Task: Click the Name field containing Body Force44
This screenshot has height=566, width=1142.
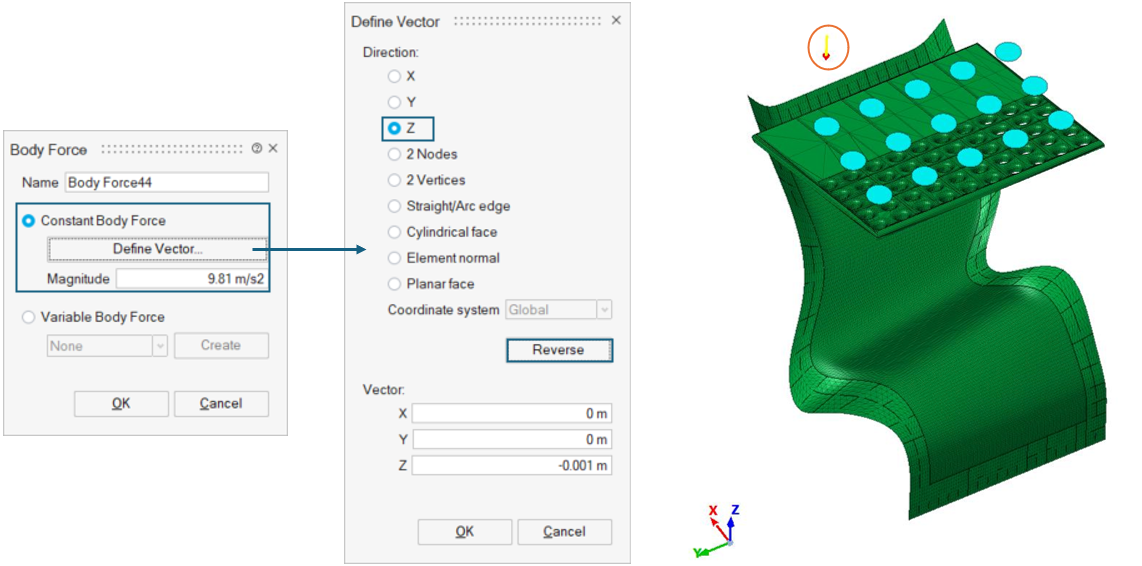Action: (x=167, y=182)
